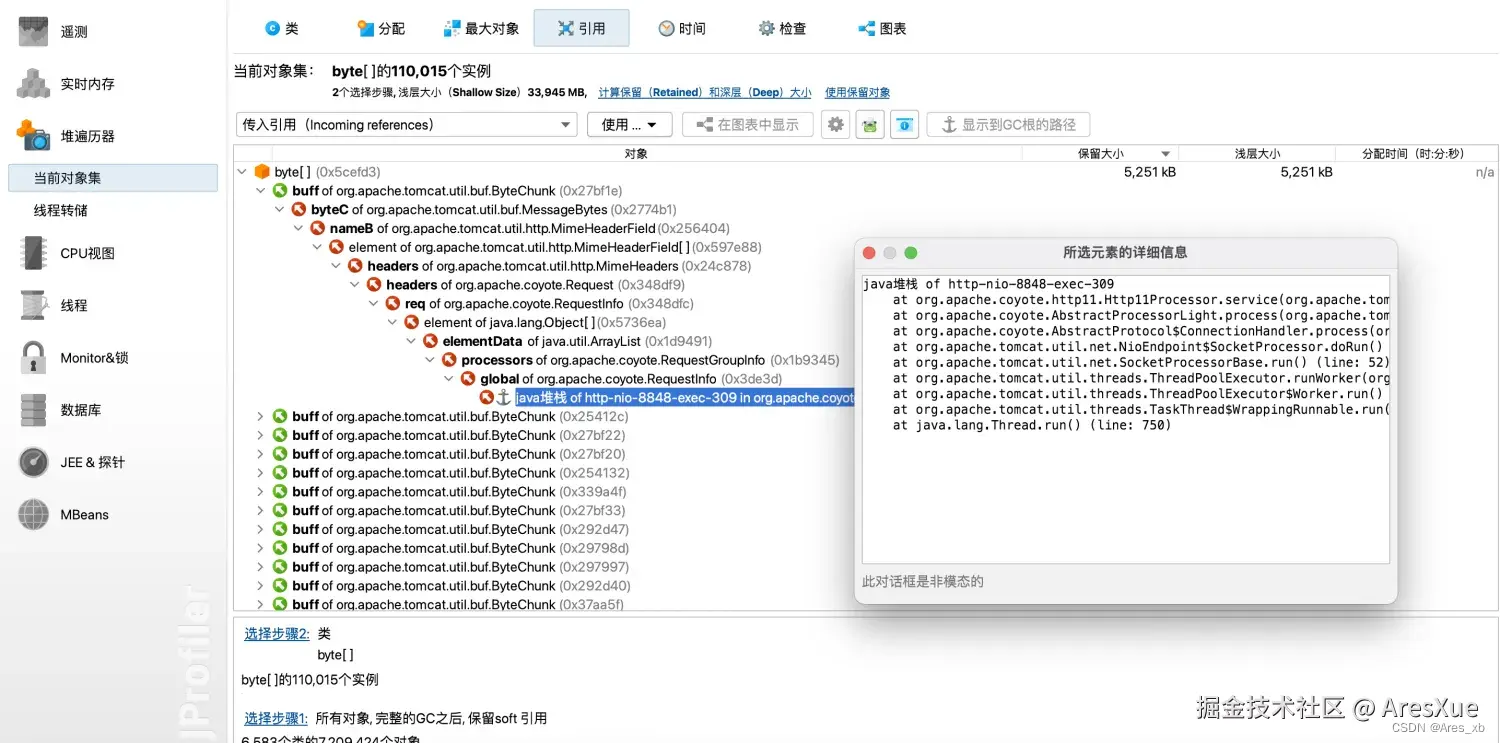
Task: Click the red reference icon beside nameB
Action: [318, 228]
